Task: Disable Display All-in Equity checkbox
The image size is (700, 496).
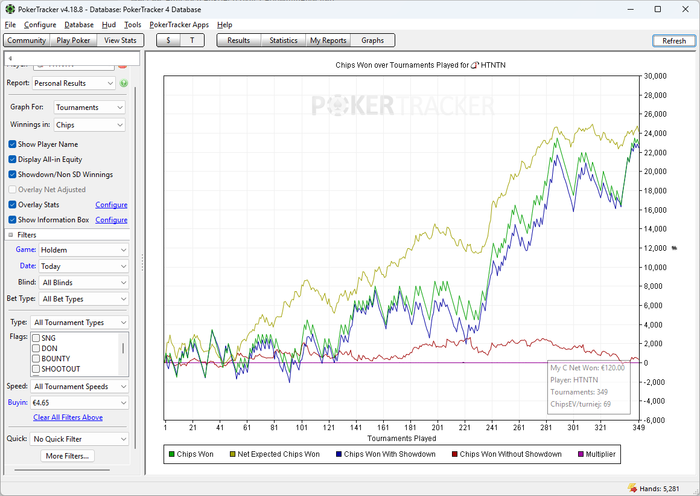Action: [12, 159]
